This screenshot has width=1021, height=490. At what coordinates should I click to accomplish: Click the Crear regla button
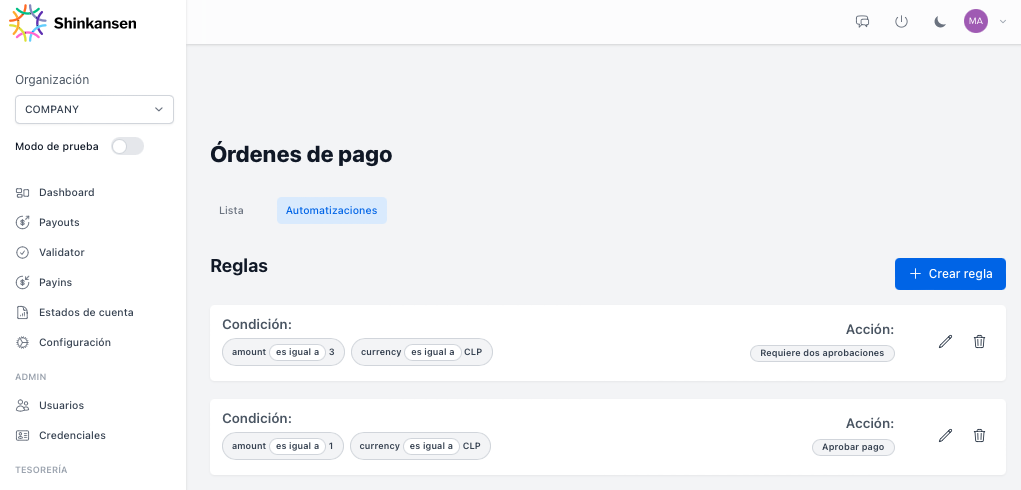pyautogui.click(x=950, y=274)
